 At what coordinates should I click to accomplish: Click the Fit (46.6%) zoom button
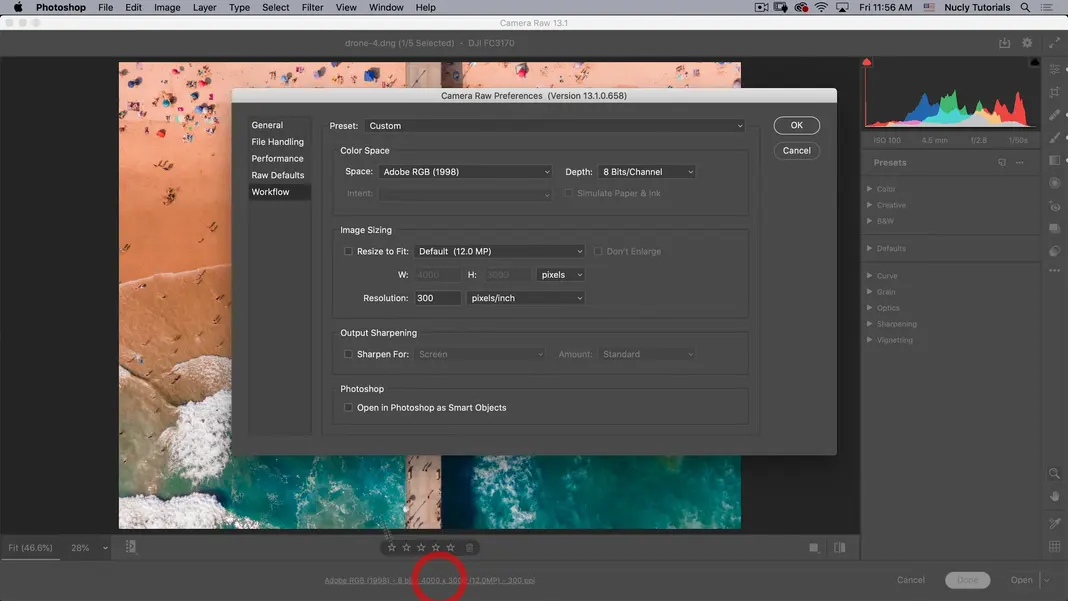30,548
